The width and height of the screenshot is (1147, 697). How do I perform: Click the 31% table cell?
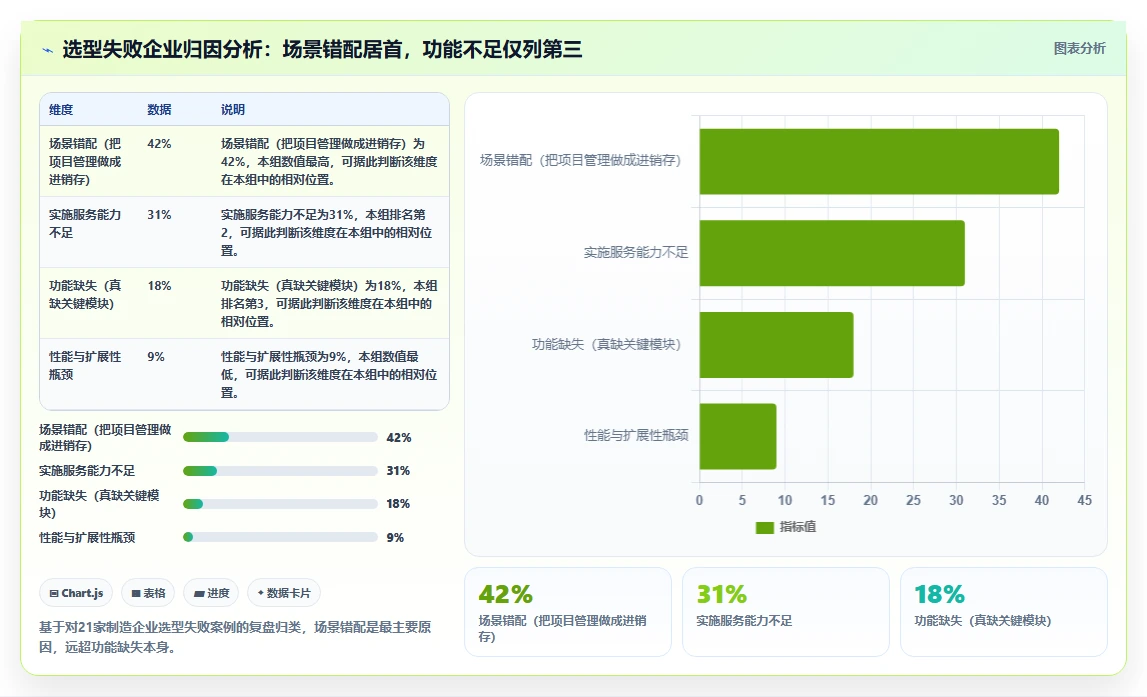[x=159, y=215]
